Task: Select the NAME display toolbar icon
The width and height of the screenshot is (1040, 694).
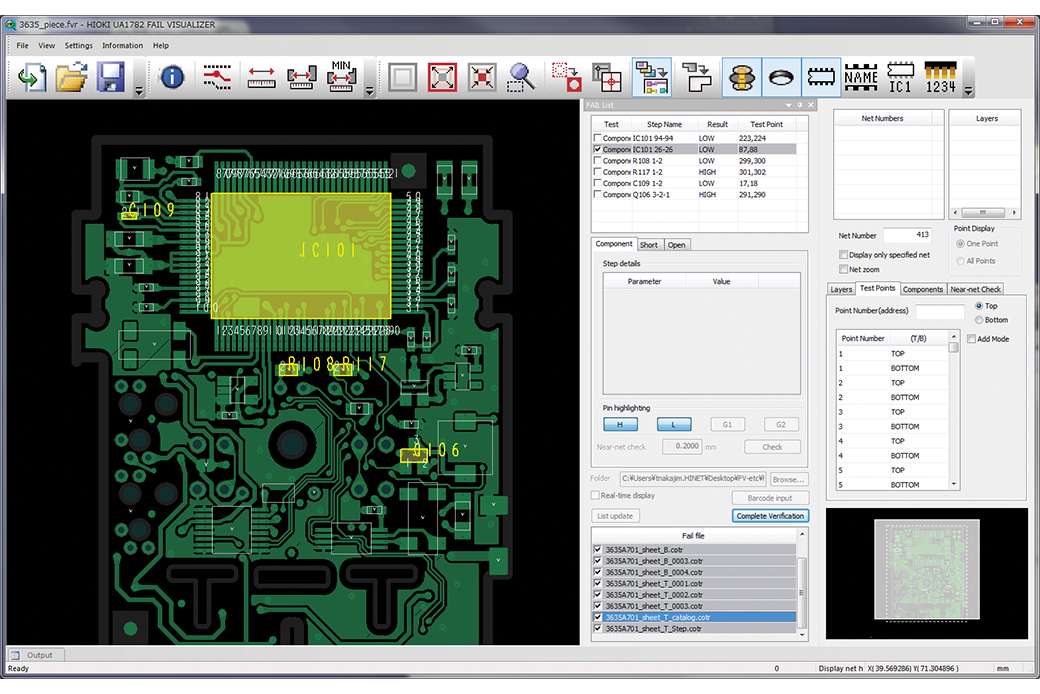Action: click(x=861, y=77)
